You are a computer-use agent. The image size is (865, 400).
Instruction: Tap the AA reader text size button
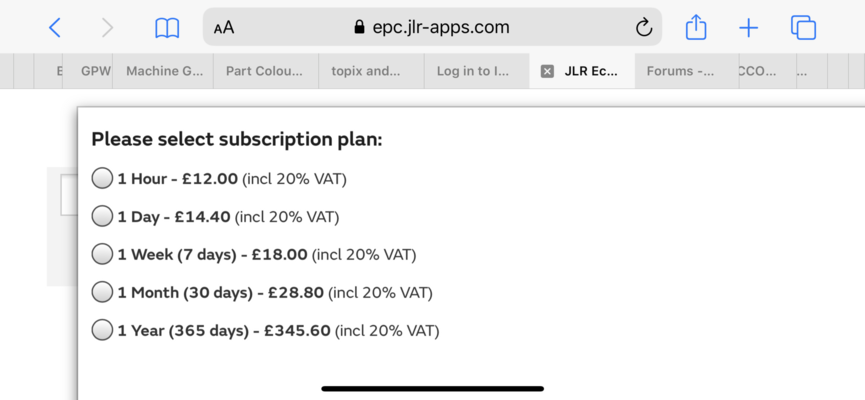[x=224, y=28]
